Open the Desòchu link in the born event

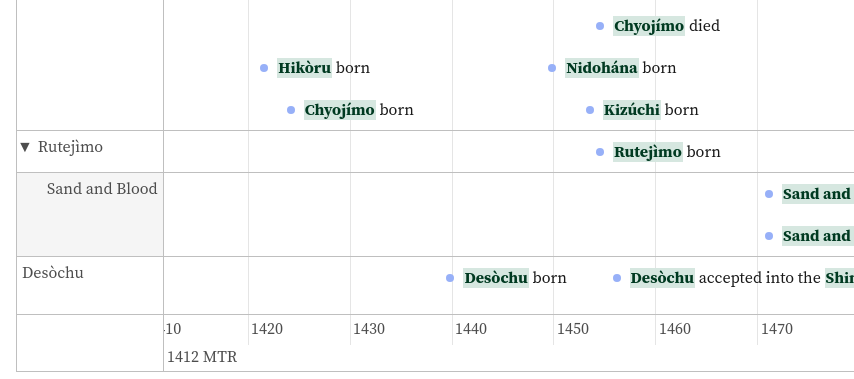point(496,278)
